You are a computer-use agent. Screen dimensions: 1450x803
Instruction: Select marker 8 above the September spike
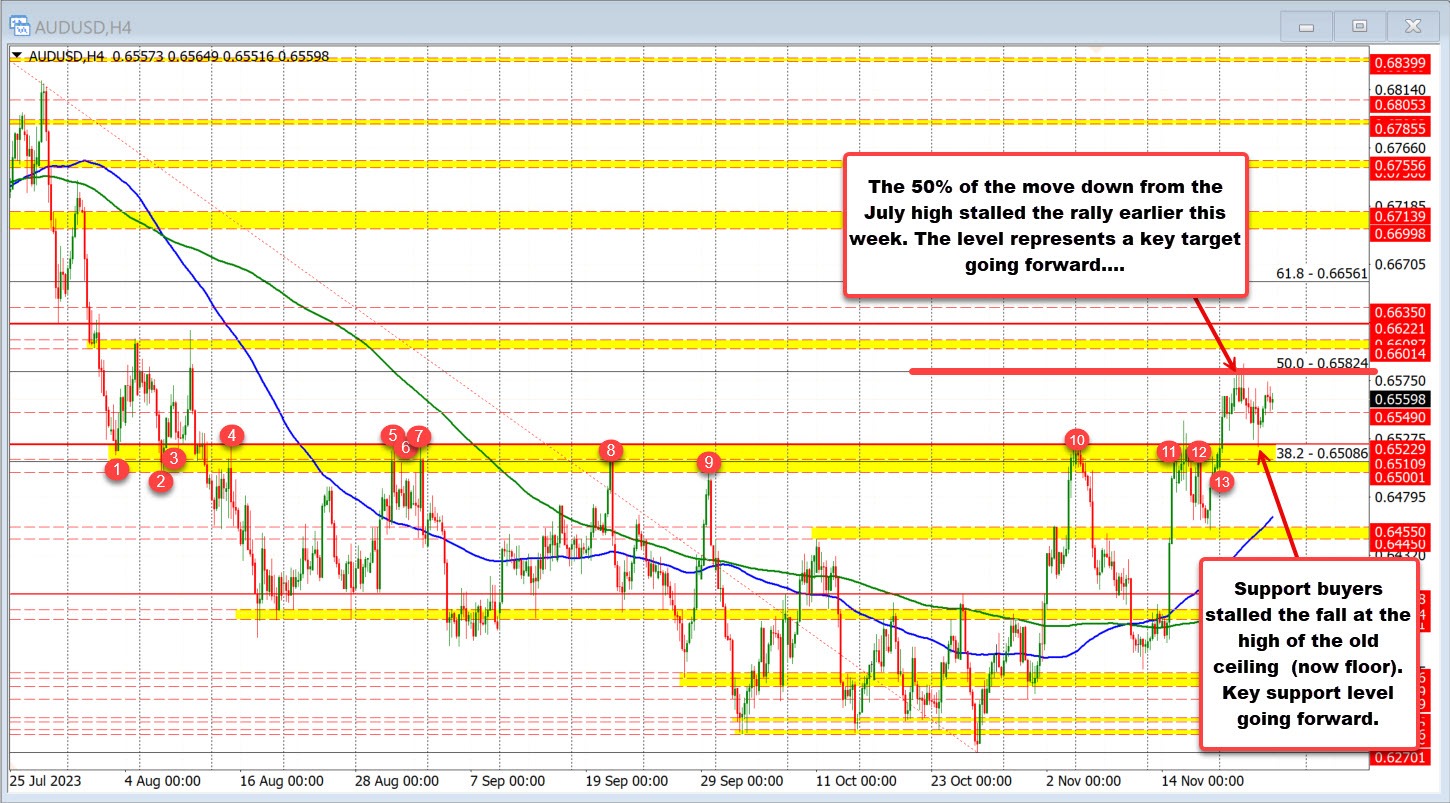610,450
